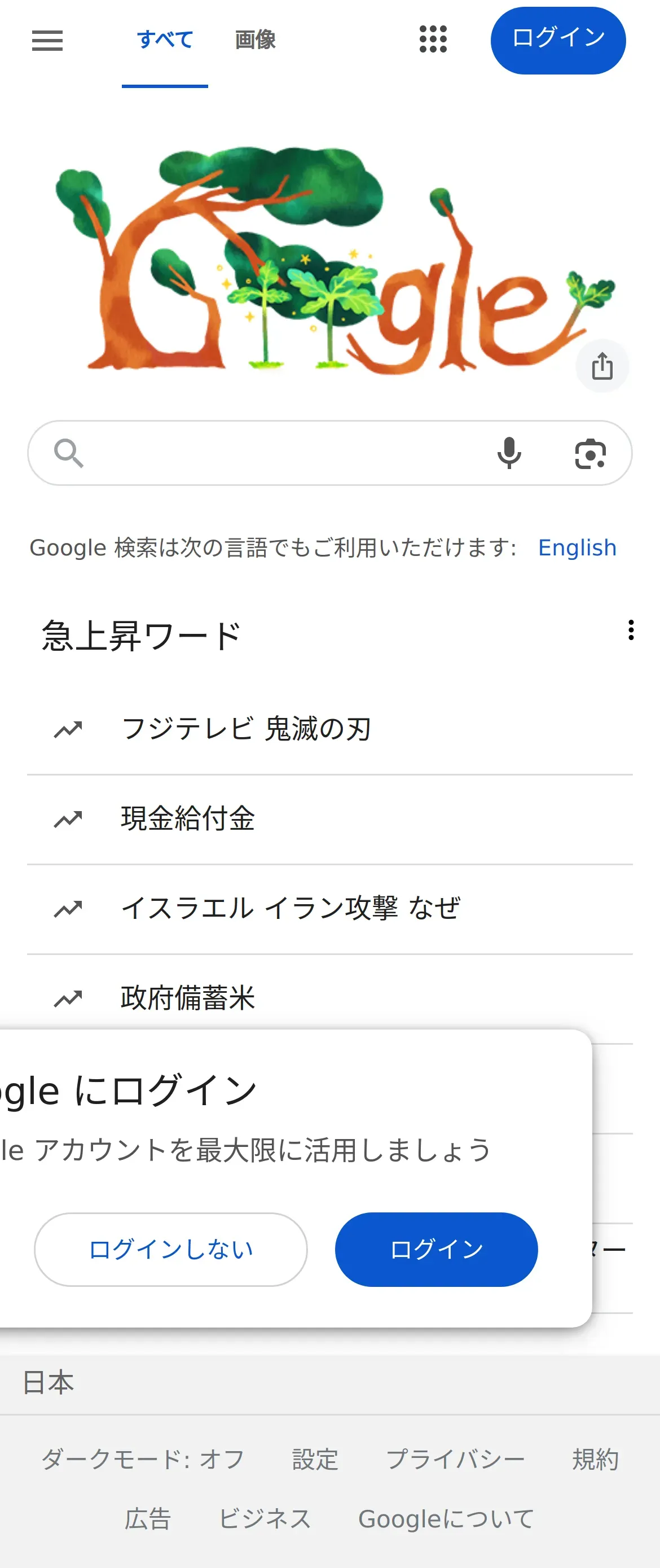The image size is (660, 1568).
Task: Click the share doodle icon
Action: (601, 366)
